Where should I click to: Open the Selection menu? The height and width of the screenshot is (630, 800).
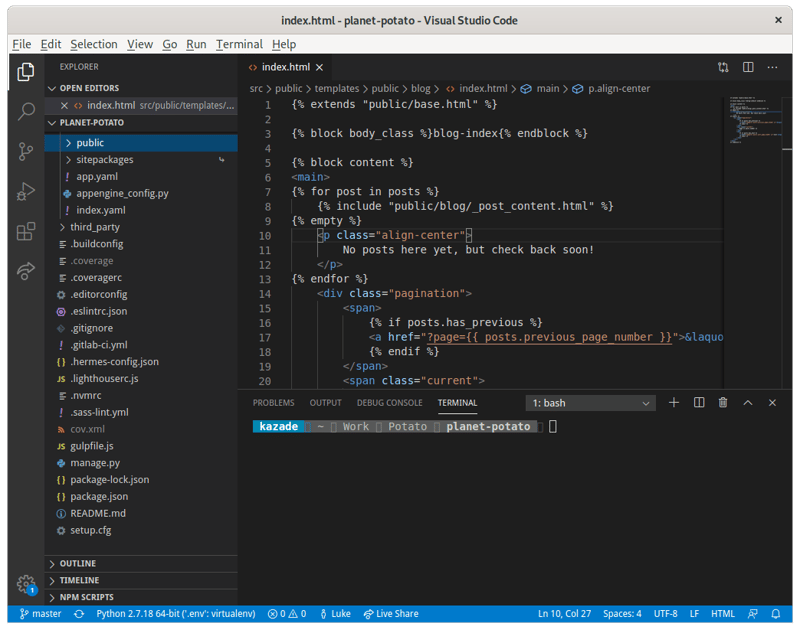coord(94,44)
